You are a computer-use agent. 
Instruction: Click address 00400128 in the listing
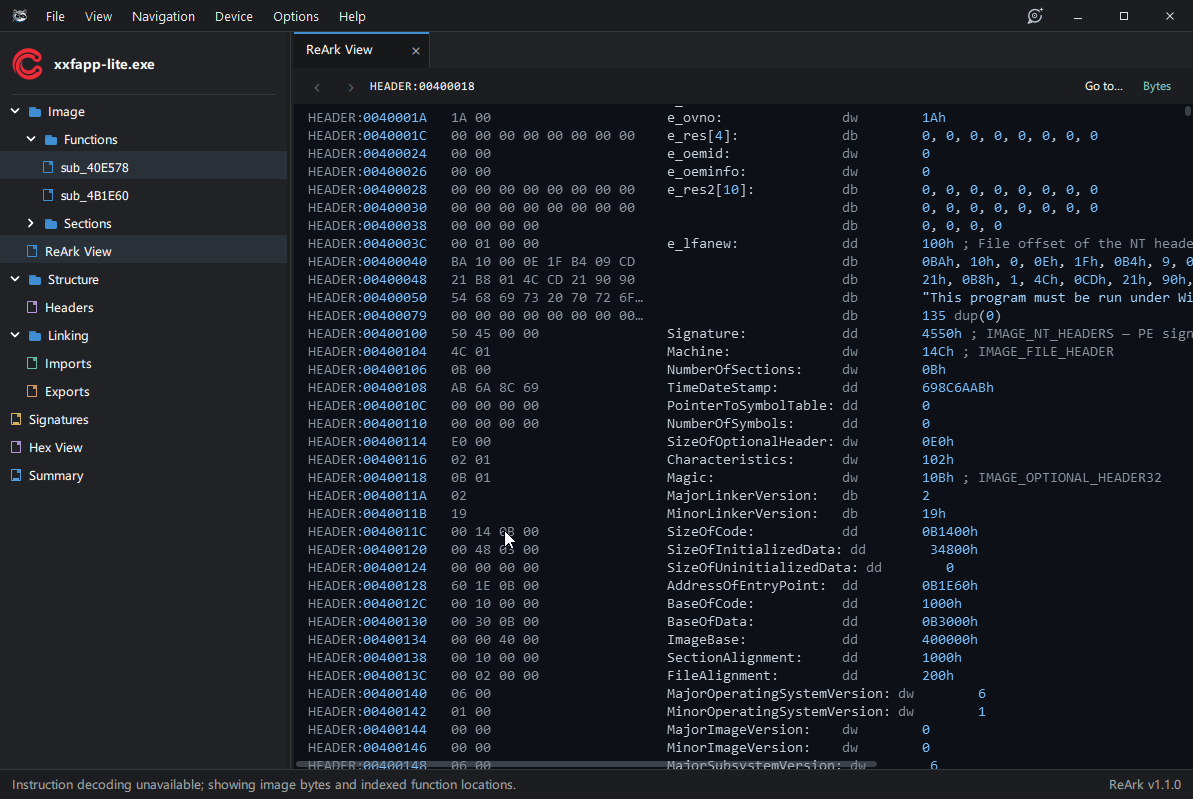(395, 586)
